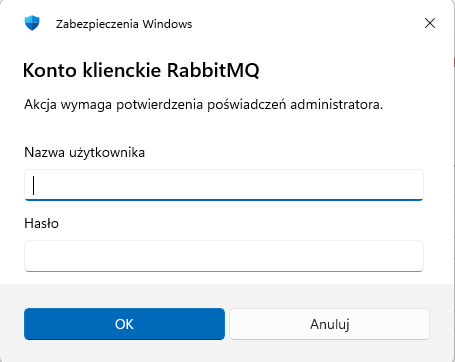The image size is (455, 362).
Task: Click the word potwierdzenia in the message
Action: pyautogui.click(x=159, y=105)
